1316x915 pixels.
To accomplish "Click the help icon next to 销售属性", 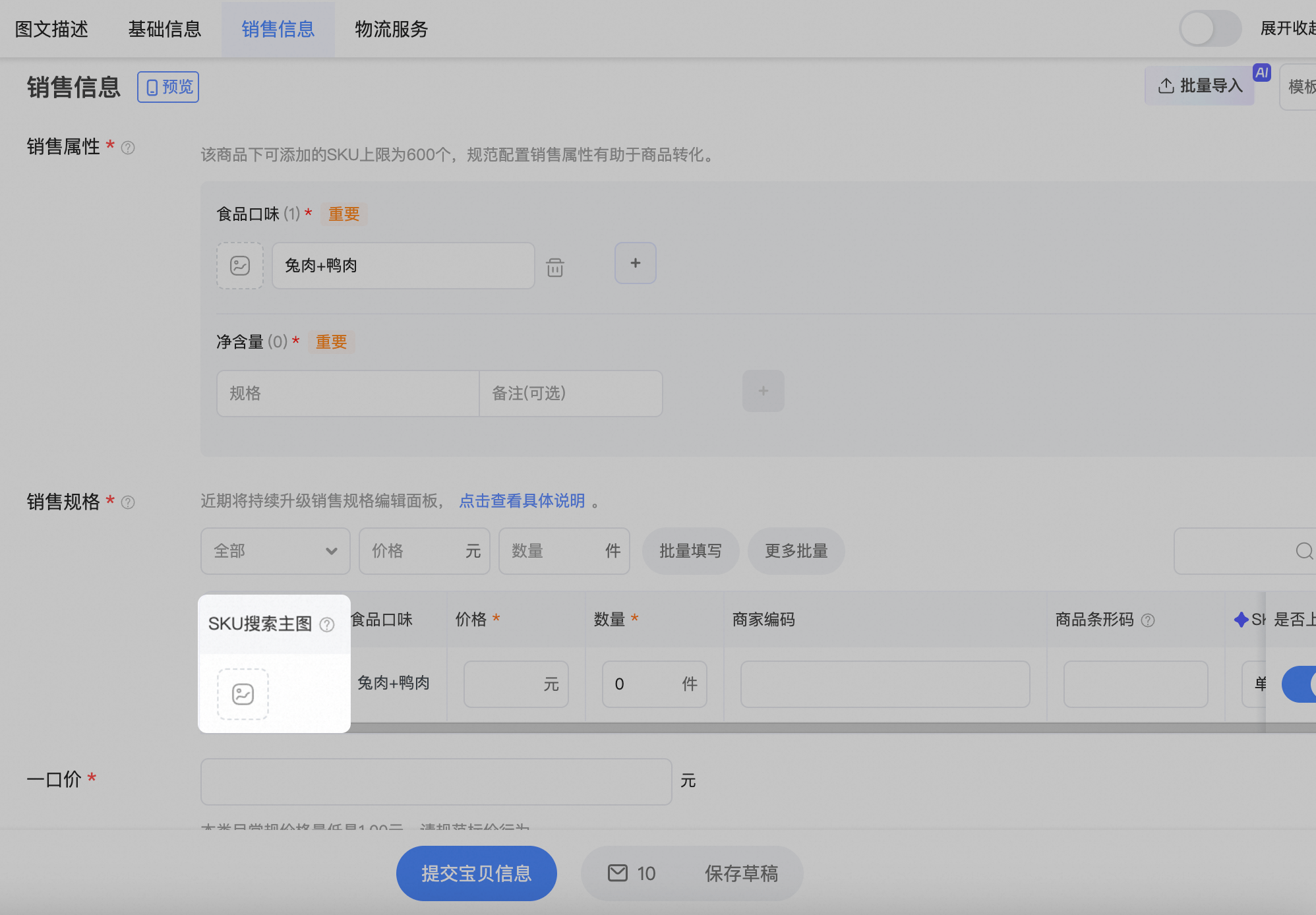I will (x=128, y=148).
